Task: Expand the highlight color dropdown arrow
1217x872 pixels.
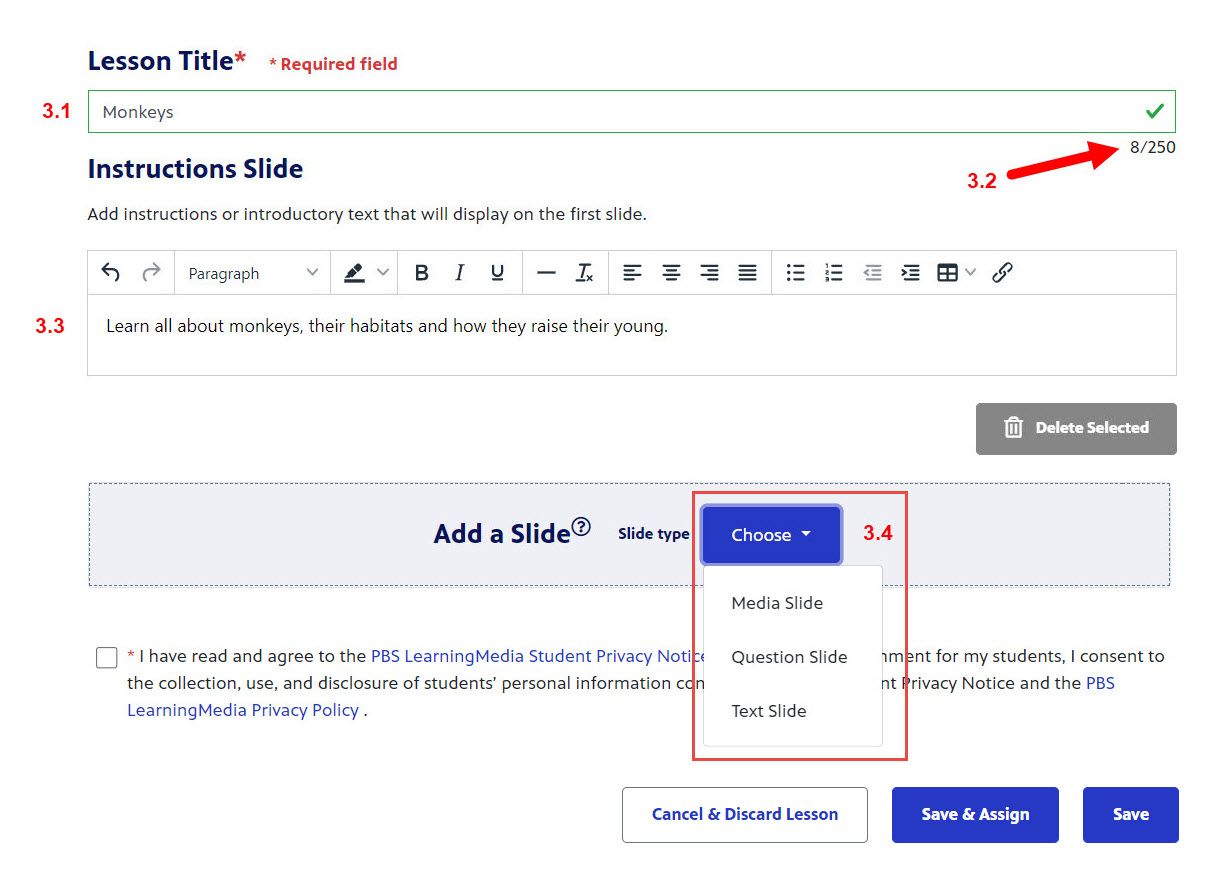Action: pos(382,273)
